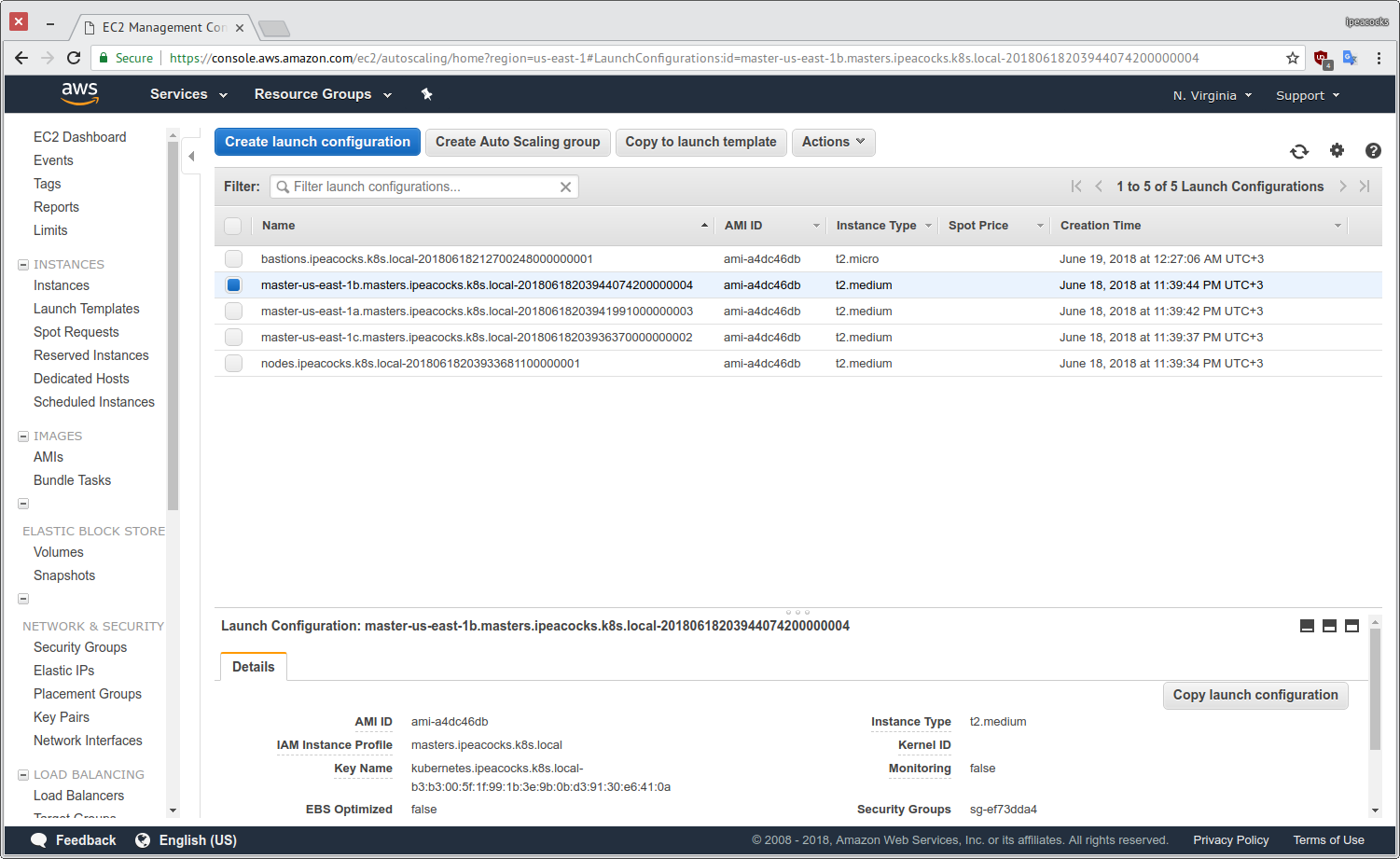Maximize the details pane using third layout icon
1400x859 pixels.
(x=1351, y=626)
